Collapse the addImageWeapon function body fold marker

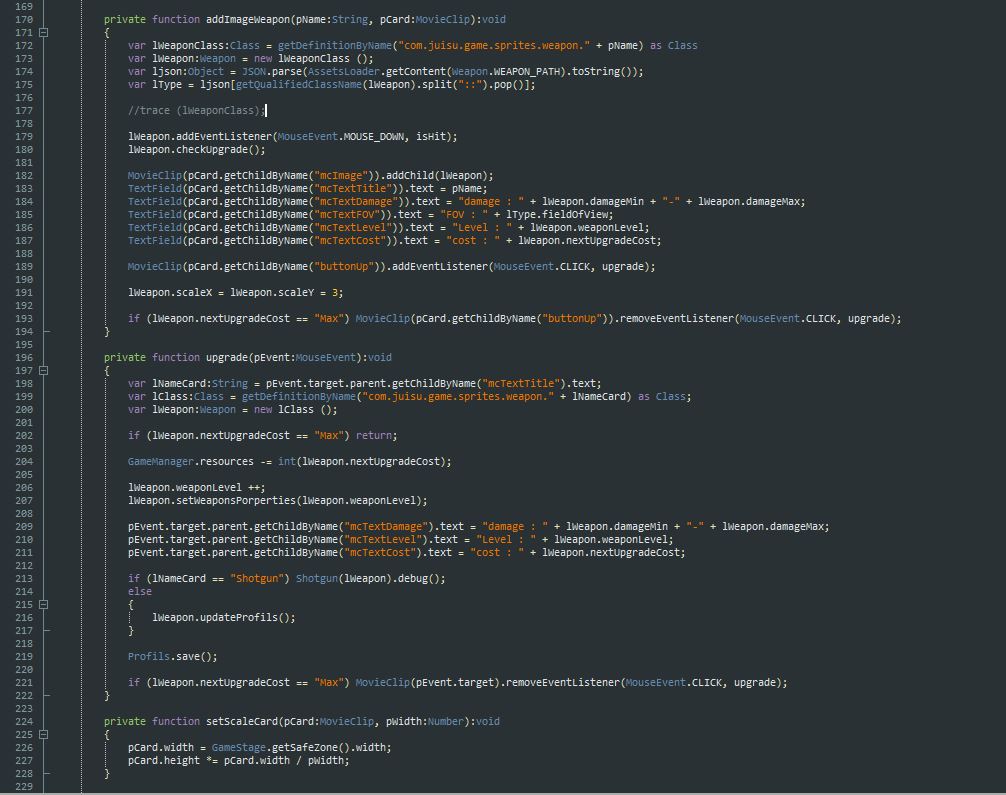coord(44,33)
